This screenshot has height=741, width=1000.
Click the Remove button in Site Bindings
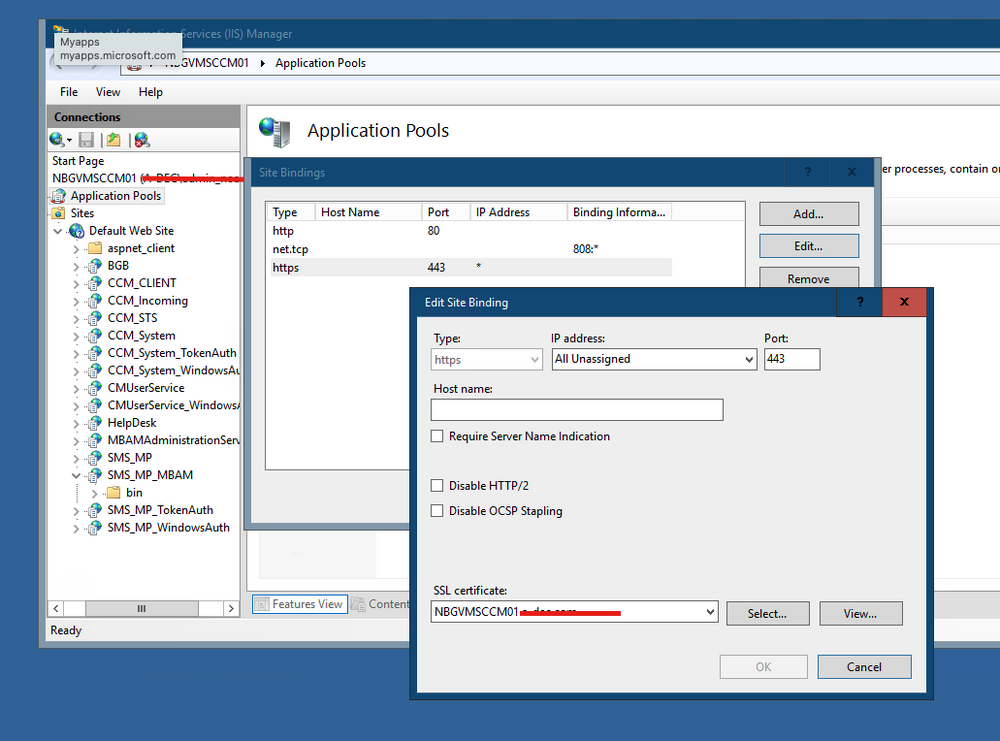(809, 279)
